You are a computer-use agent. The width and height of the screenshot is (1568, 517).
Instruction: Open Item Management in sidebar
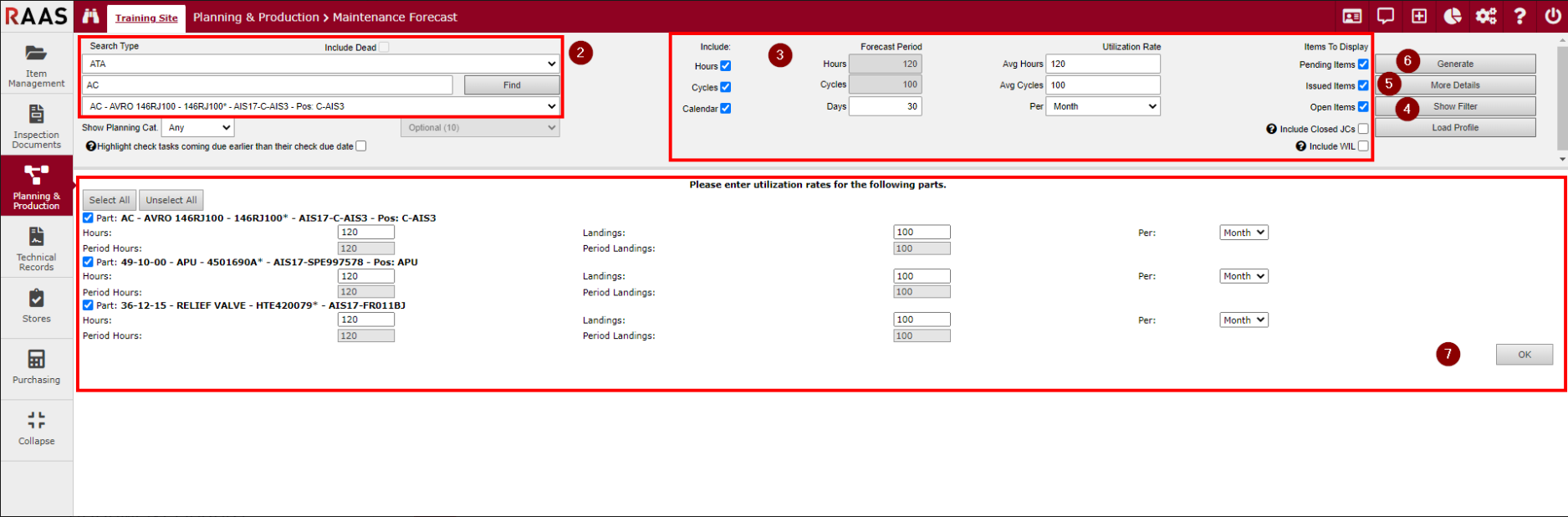click(36, 65)
